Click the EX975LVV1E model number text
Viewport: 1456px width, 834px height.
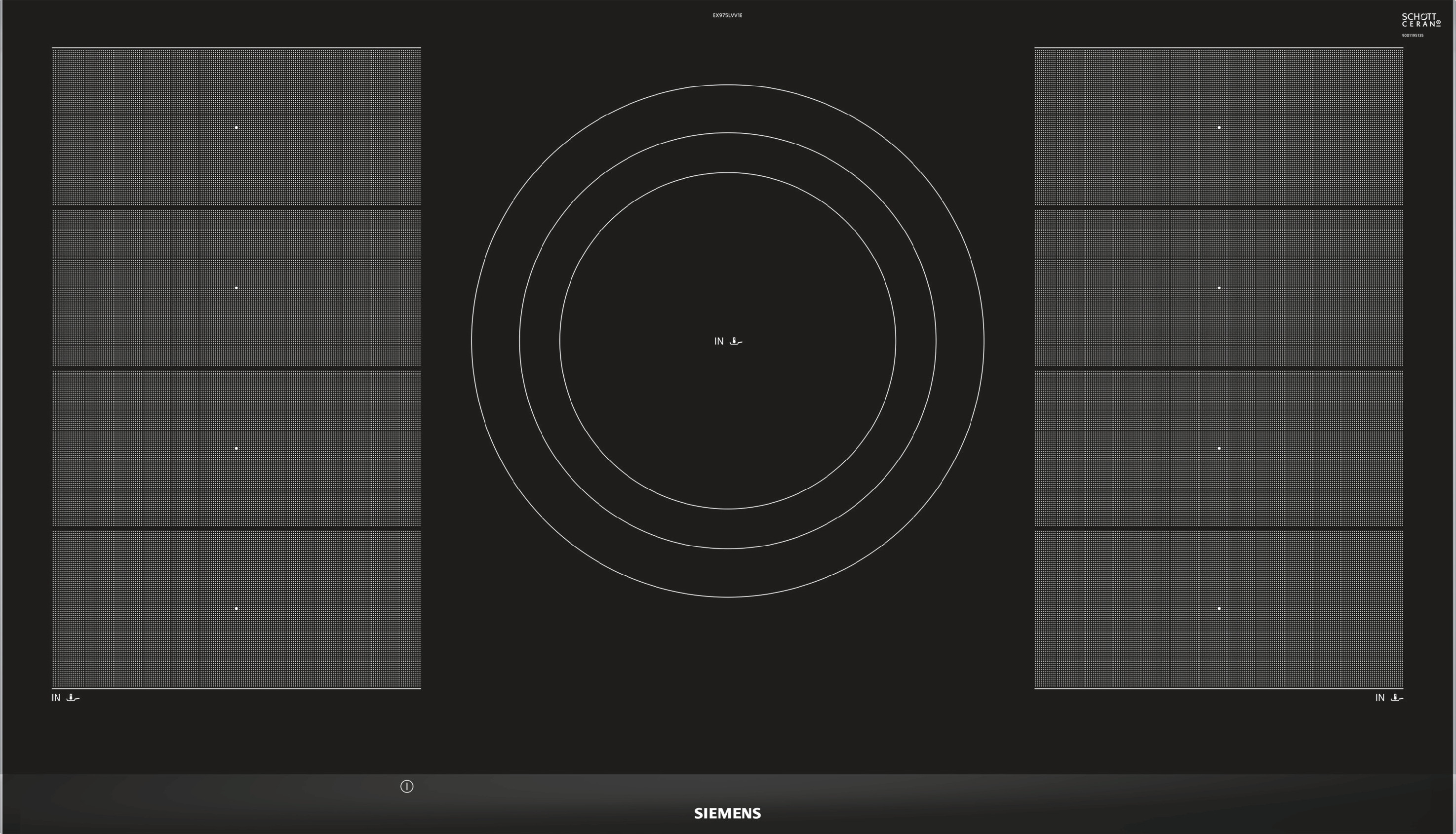[727, 15]
